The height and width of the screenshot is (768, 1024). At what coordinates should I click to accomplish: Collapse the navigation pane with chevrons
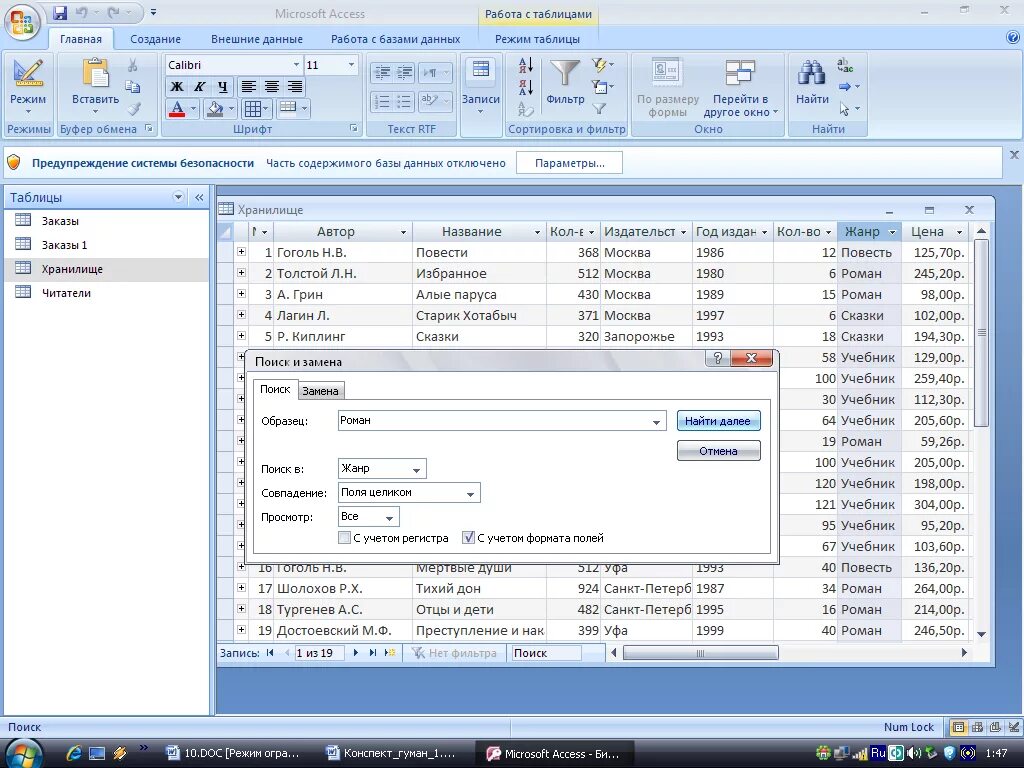(199, 197)
